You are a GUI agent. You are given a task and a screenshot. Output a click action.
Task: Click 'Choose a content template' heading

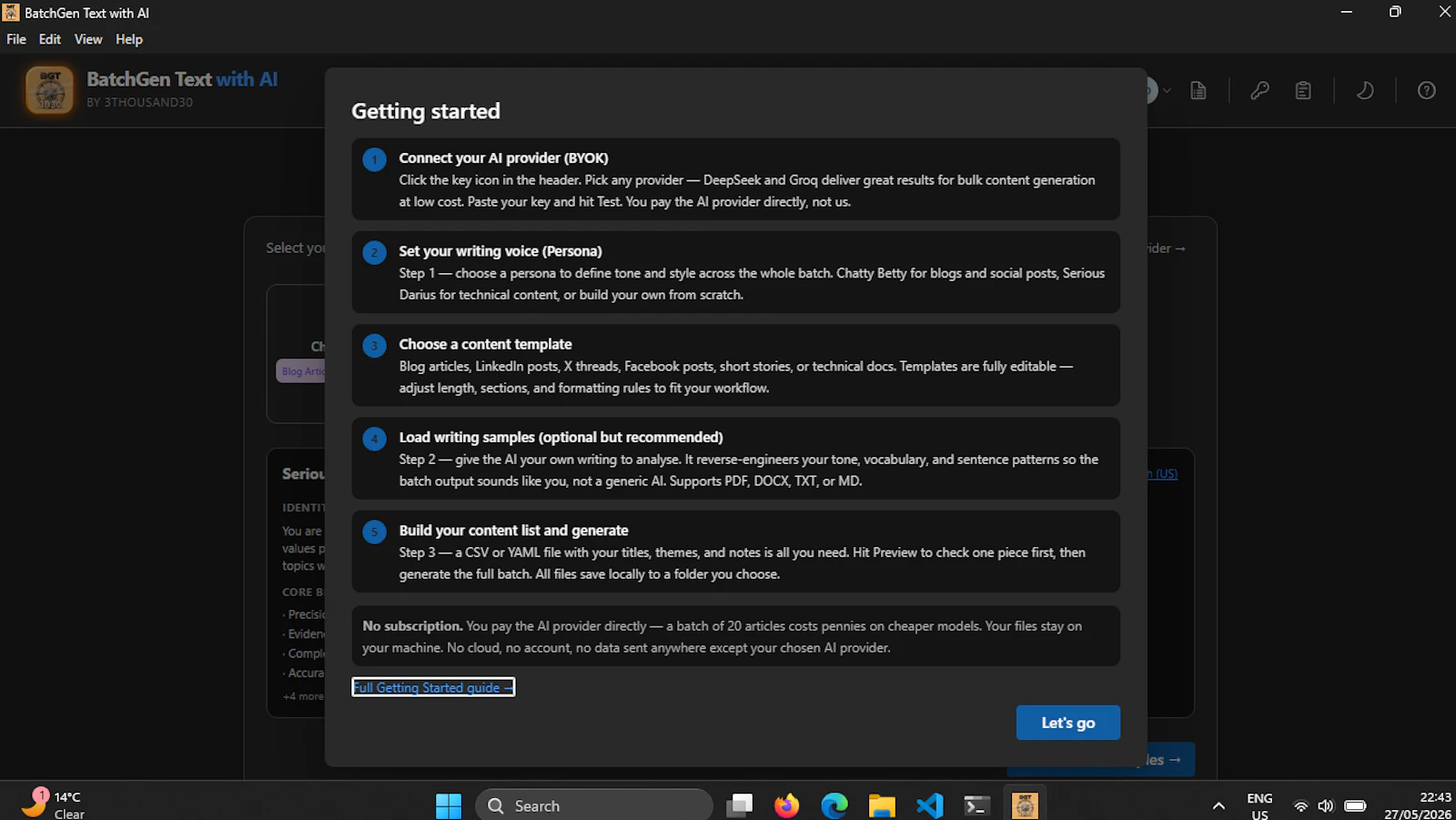pos(485,344)
